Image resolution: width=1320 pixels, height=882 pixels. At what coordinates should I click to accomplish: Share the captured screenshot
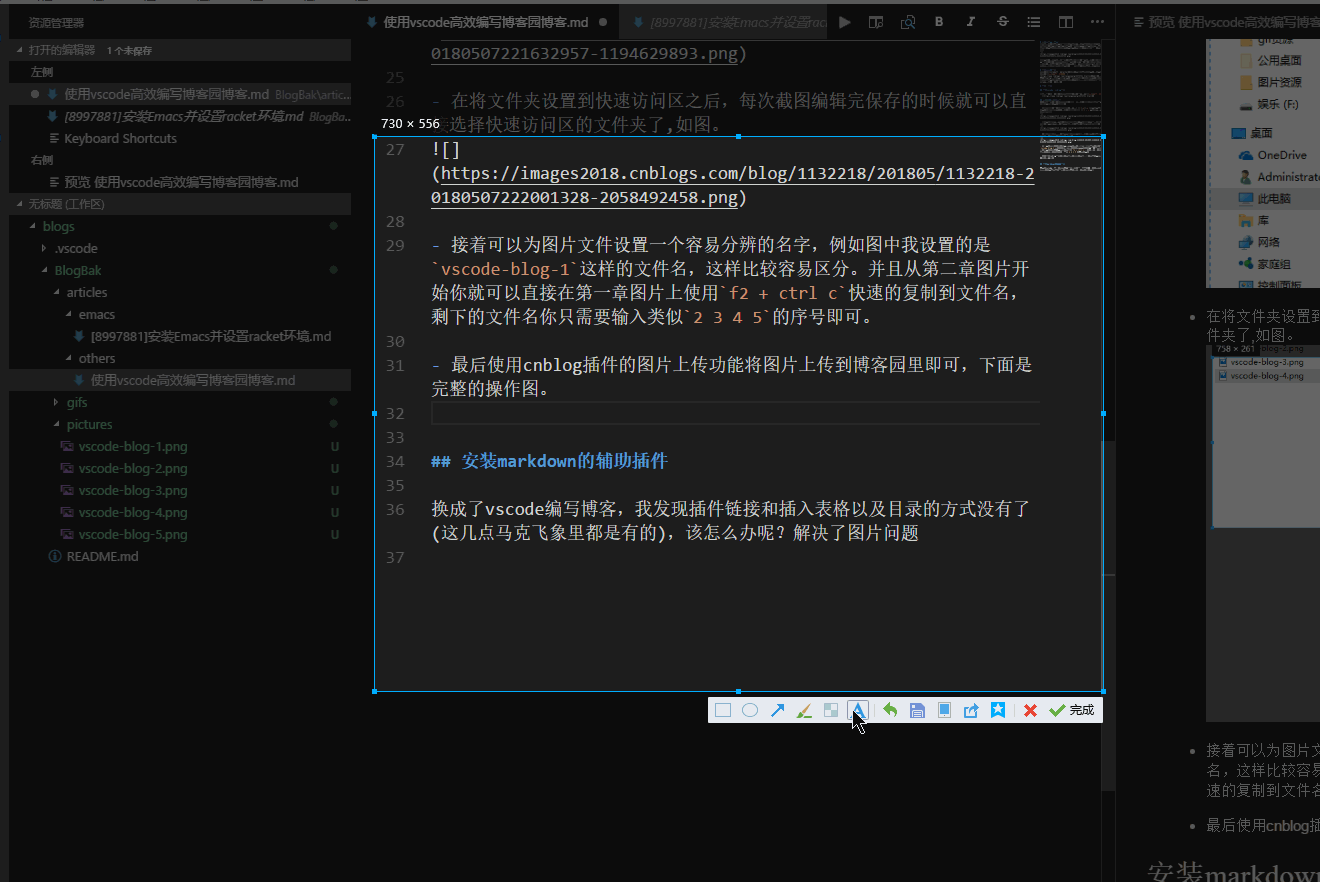coord(971,710)
